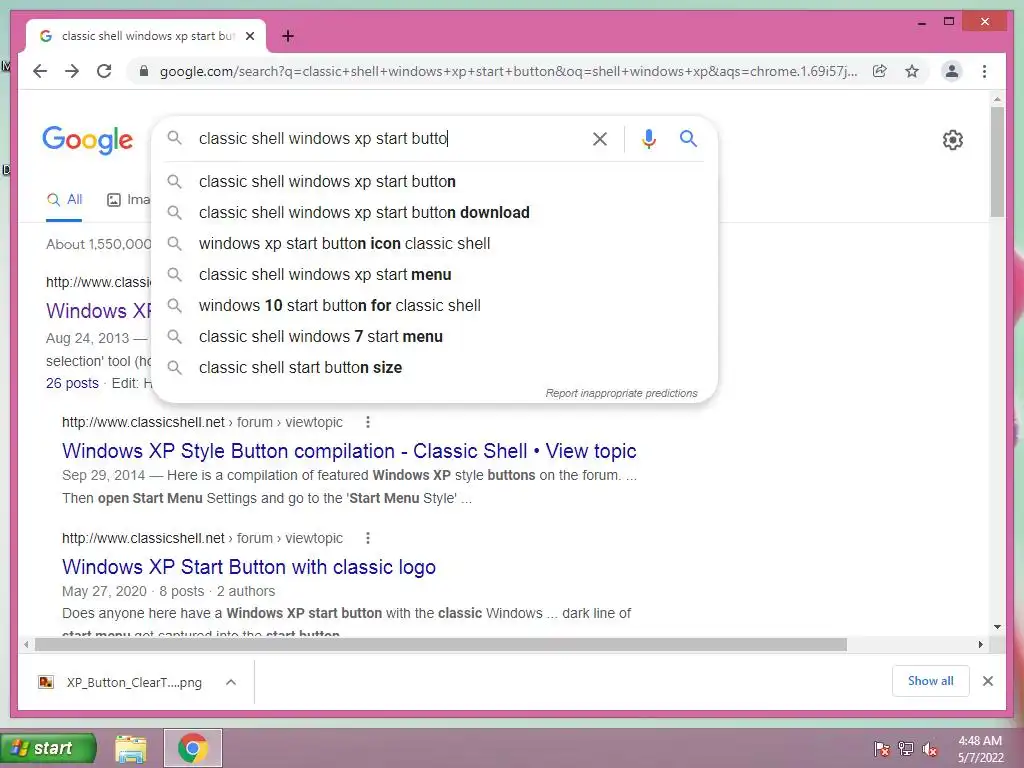Go back using browser back arrow
This screenshot has height=768, width=1024.
pyautogui.click(x=40, y=71)
